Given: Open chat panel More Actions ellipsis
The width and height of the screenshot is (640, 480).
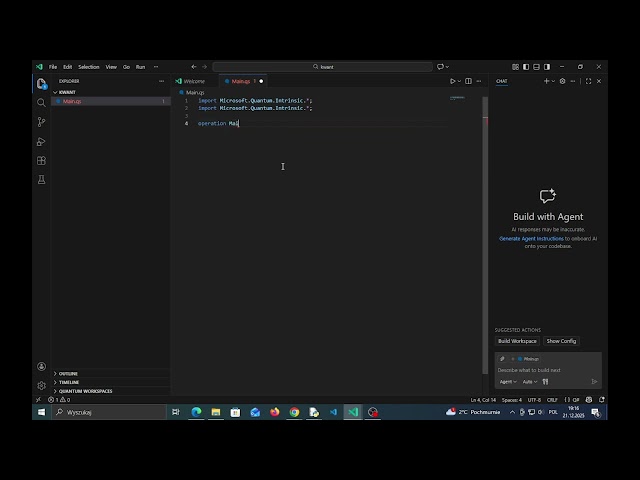Looking at the screenshot, I should [573, 81].
